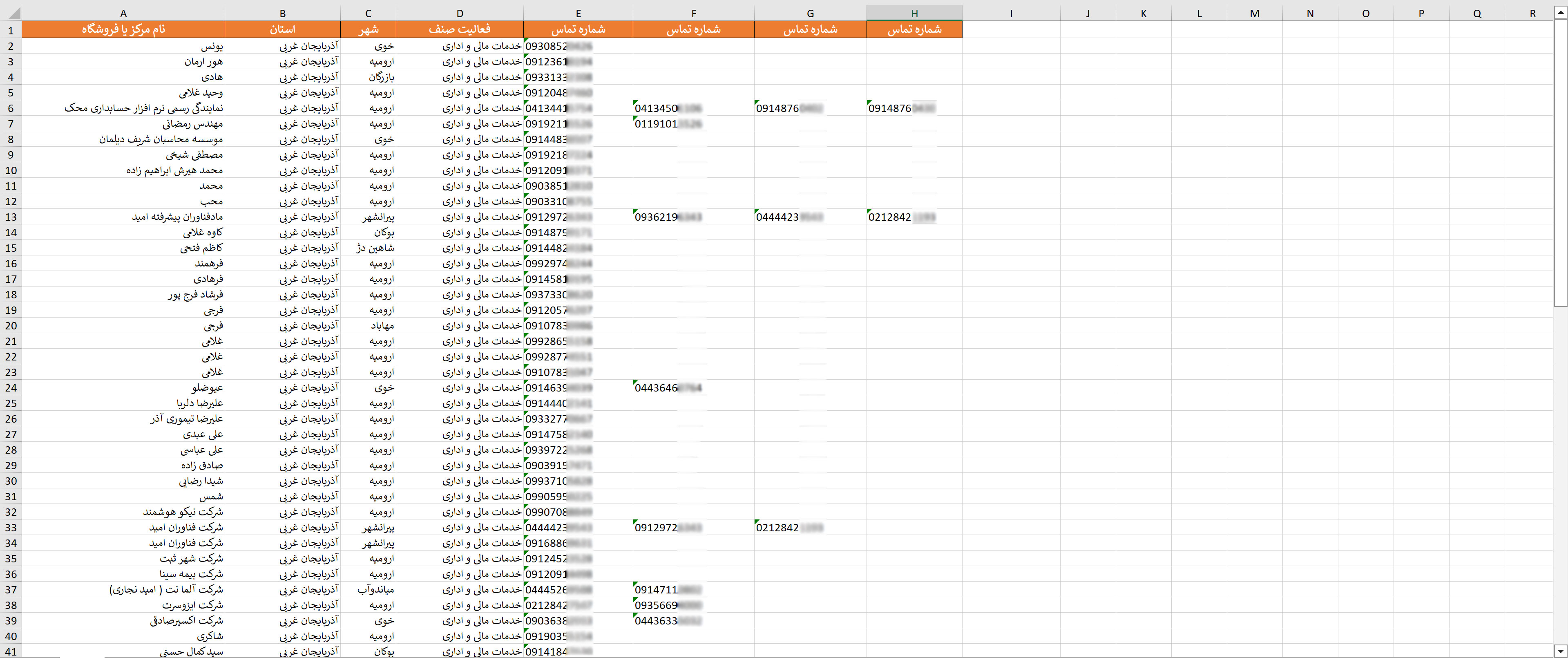Select column B header
1568x658 pixels.
tap(282, 13)
